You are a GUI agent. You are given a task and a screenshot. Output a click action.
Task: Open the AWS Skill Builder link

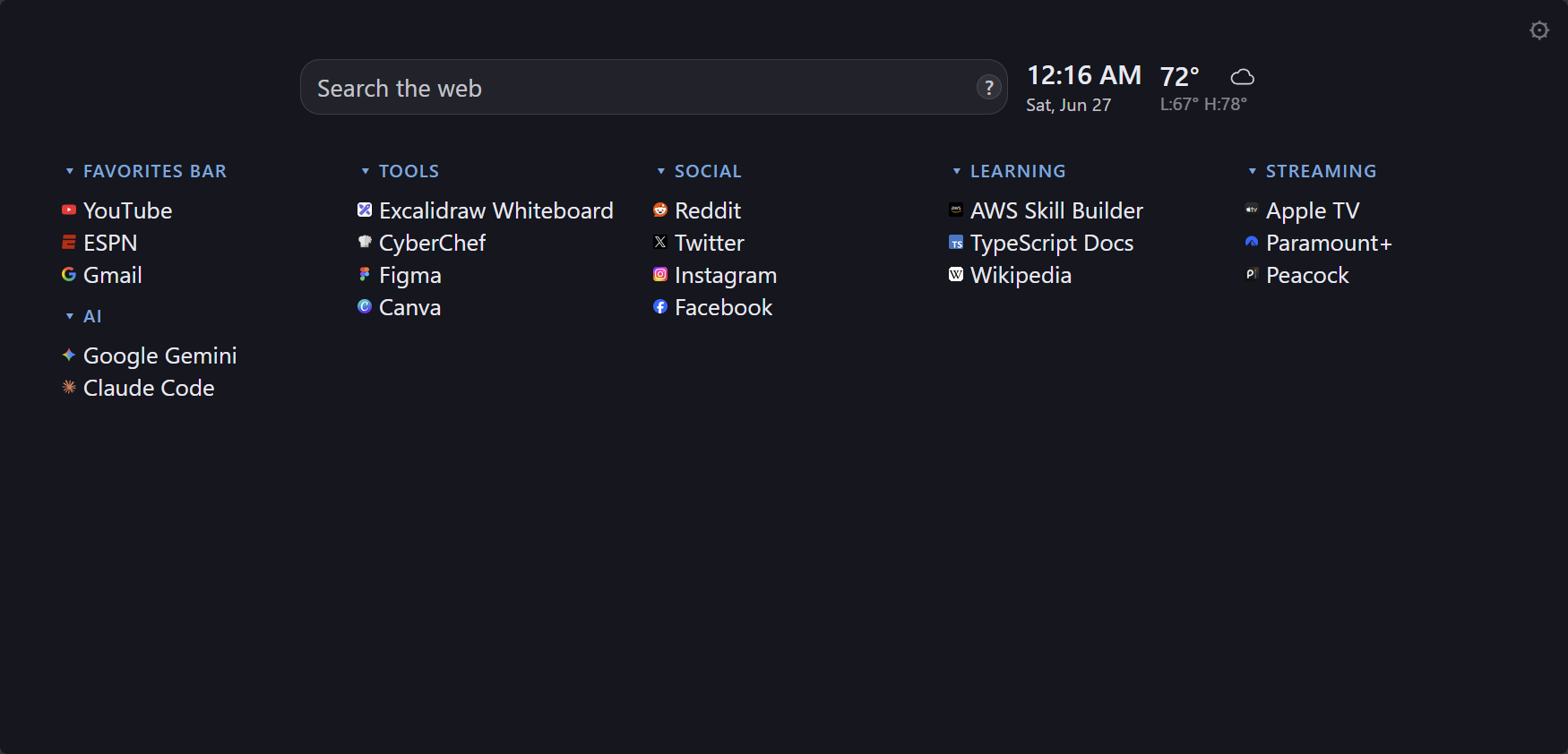tap(1057, 210)
